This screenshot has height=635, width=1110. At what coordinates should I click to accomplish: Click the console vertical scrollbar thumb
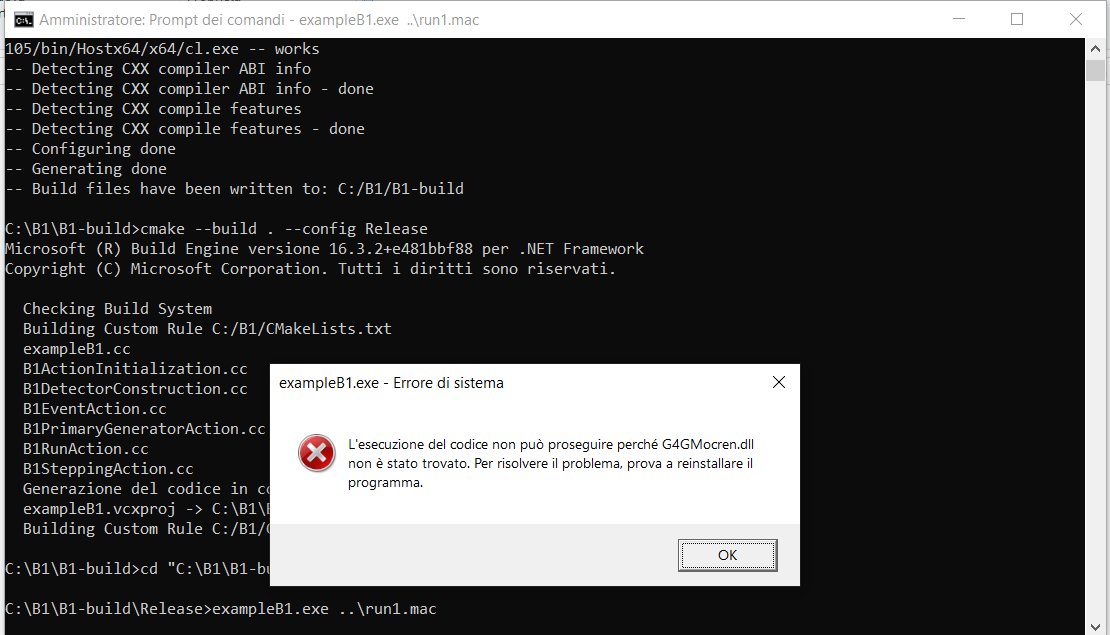point(1095,70)
